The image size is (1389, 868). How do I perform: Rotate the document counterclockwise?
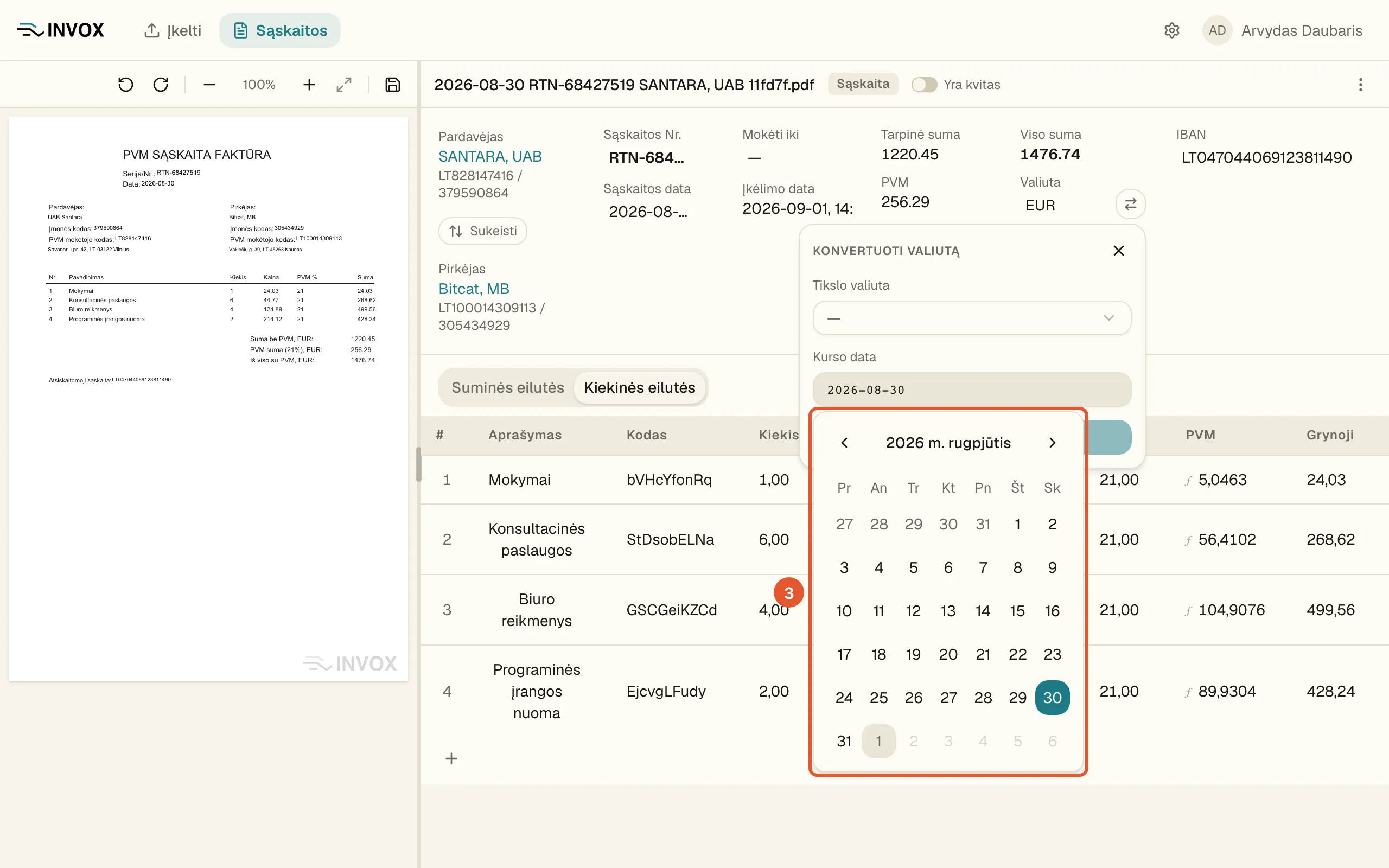coord(125,85)
